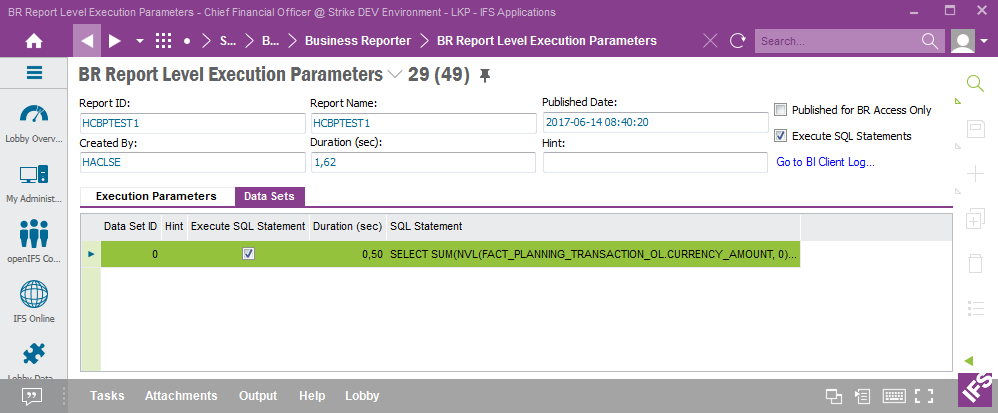Click the Delete trash icon in right toolbar
Screen dimensions: 998x413
coord(975,263)
